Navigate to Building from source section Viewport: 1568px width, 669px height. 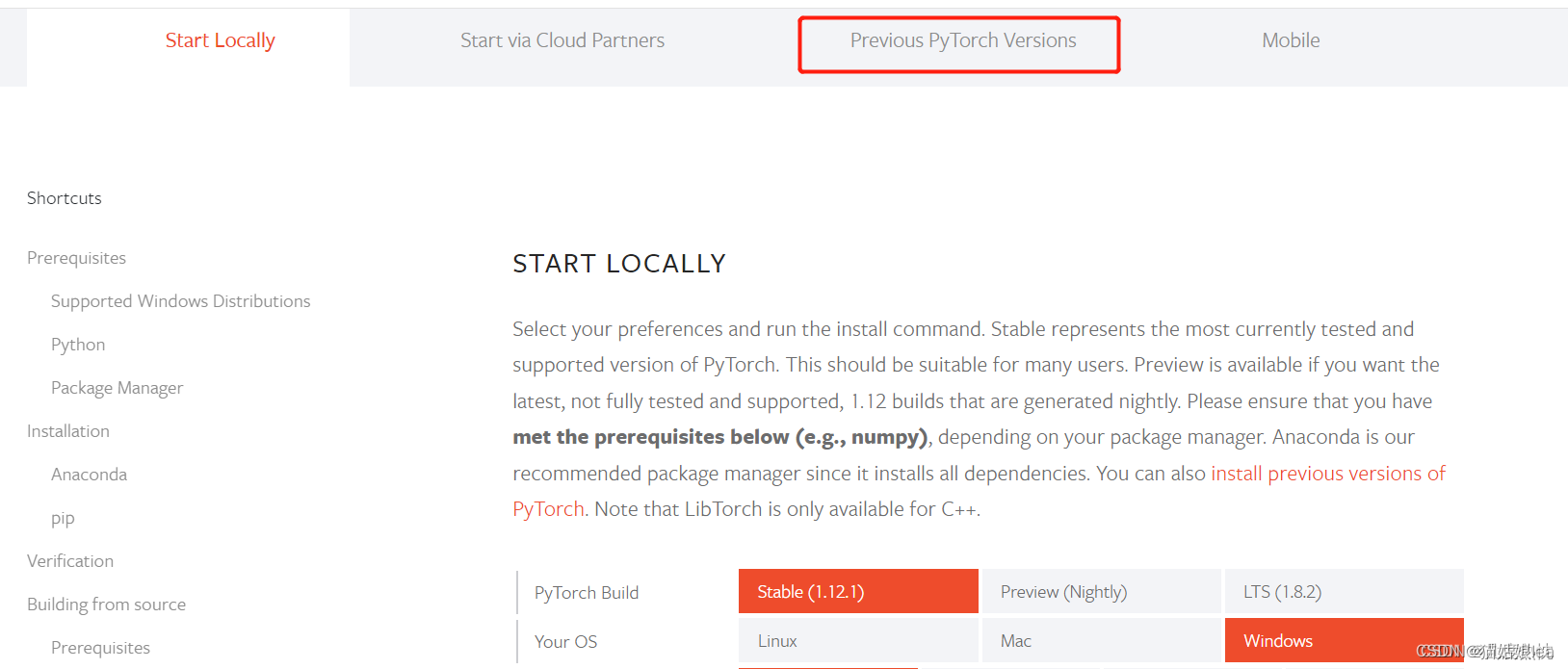(x=106, y=604)
